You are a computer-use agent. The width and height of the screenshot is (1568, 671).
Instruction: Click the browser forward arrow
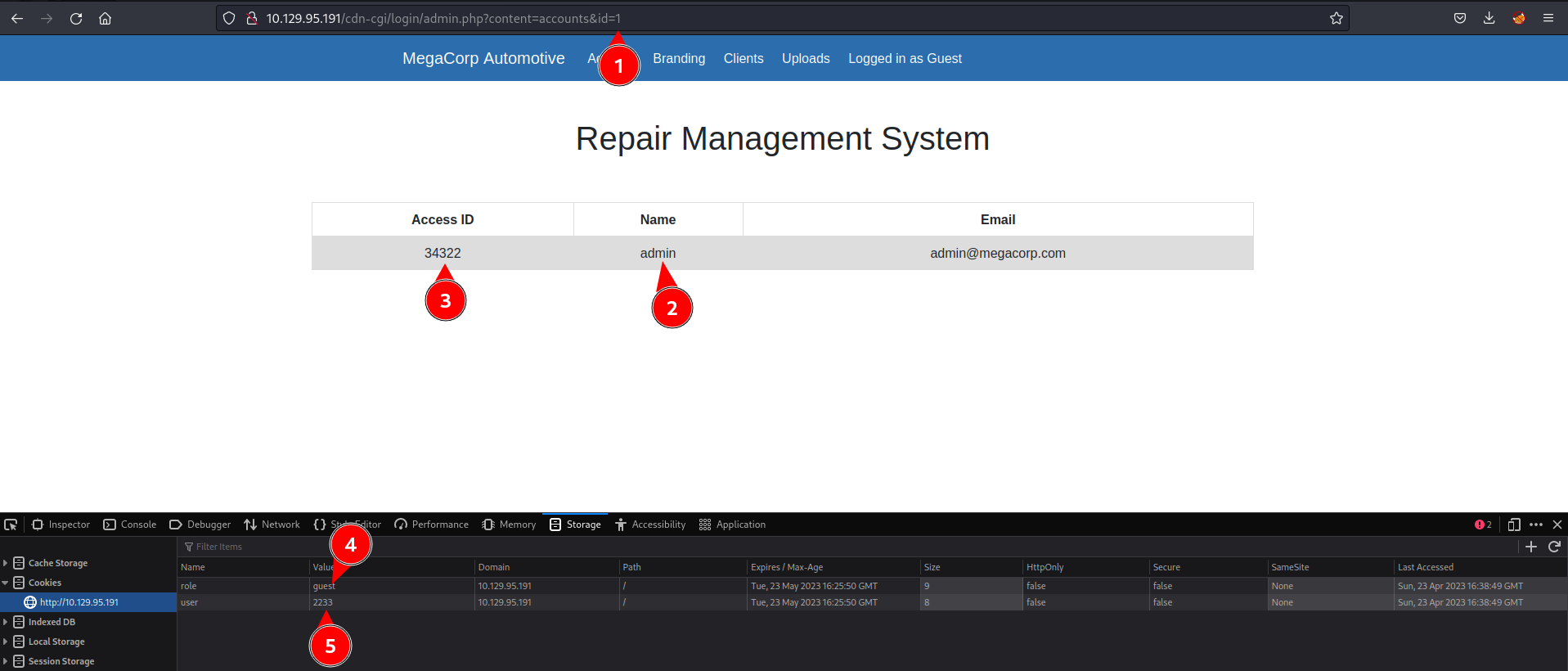pos(47,18)
